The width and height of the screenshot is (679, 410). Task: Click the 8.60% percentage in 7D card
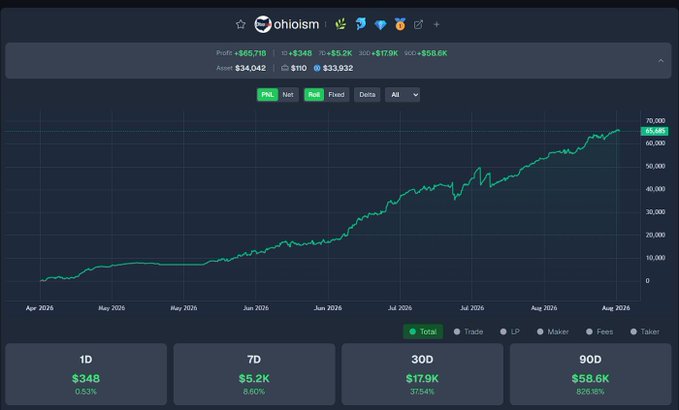pos(254,391)
